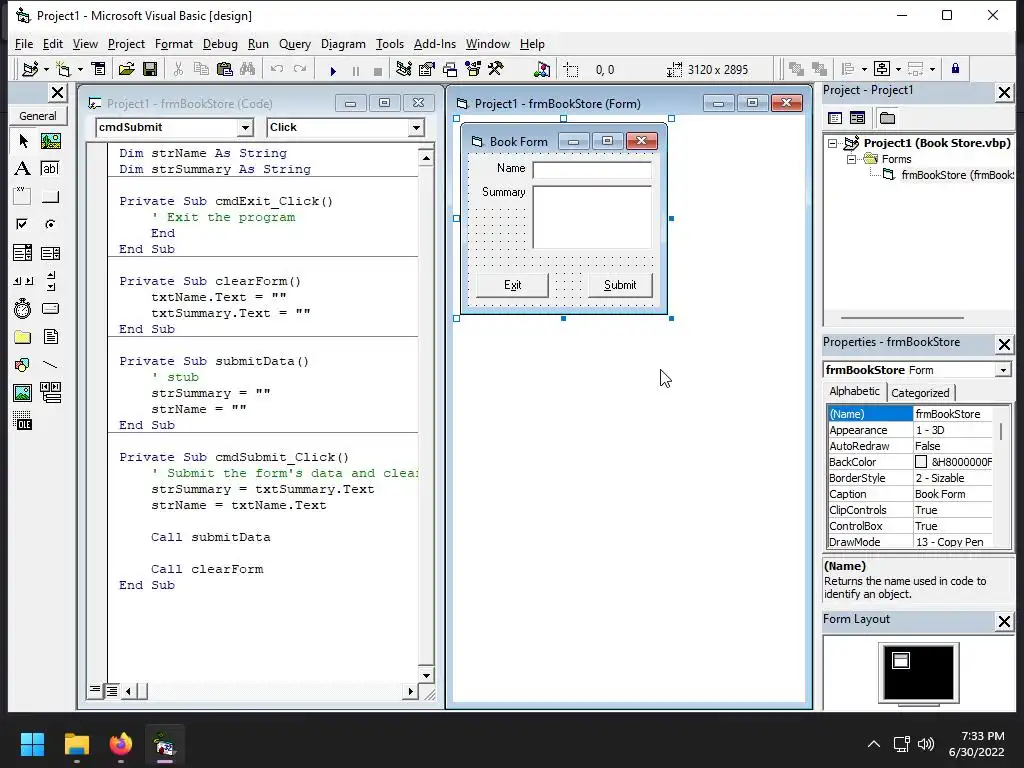Click the code window scroll-down arrow
Image resolution: width=1024 pixels, height=768 pixels.
click(426, 676)
